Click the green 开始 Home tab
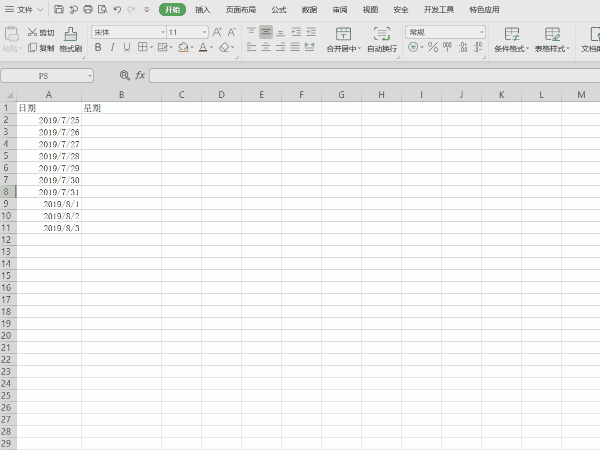 tap(173, 10)
